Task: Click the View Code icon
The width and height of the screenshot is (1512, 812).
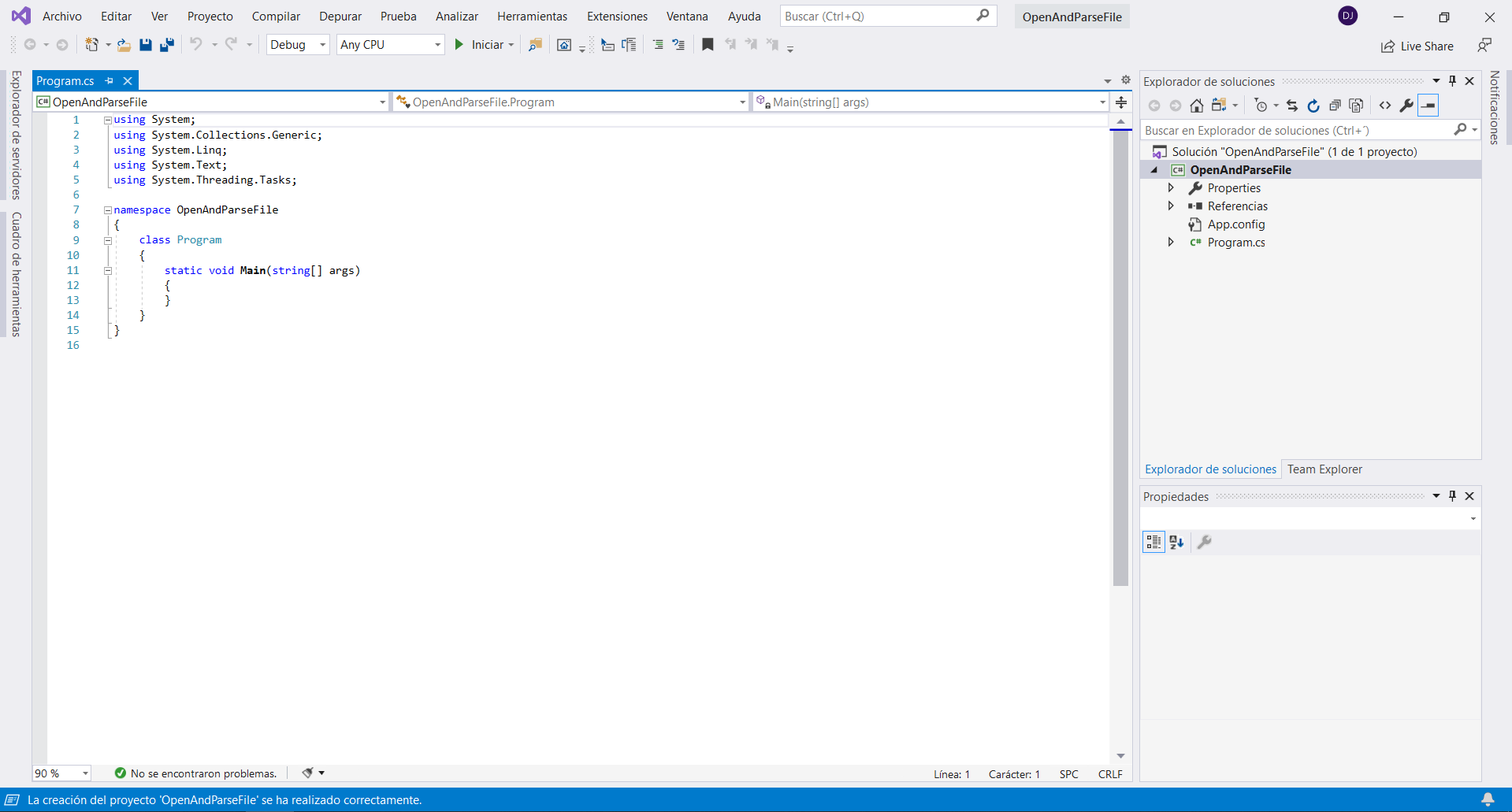Action: [x=1385, y=106]
